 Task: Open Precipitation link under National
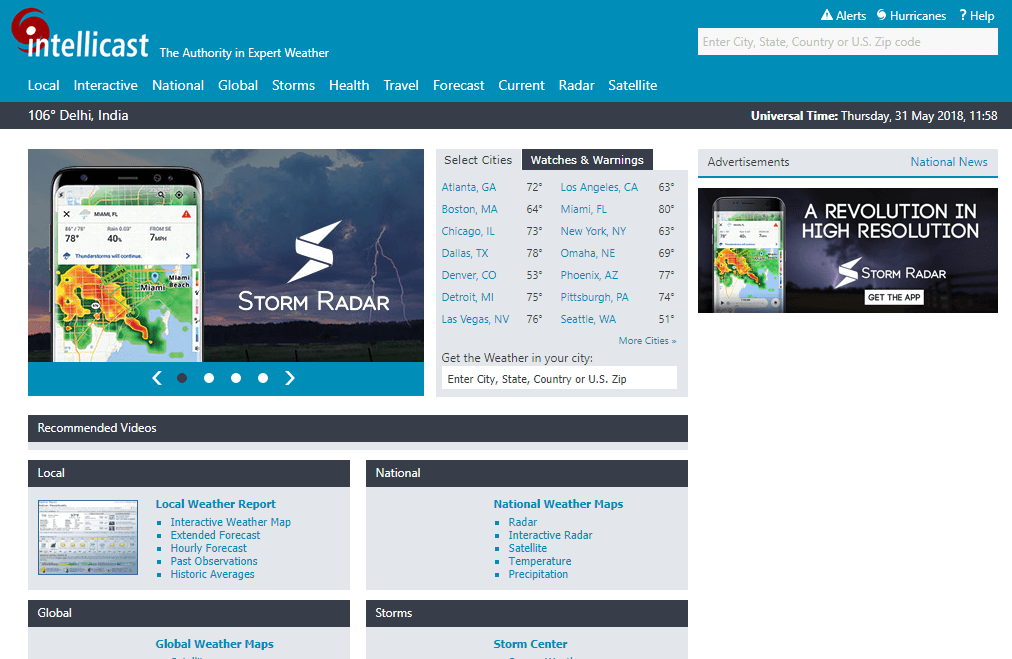click(x=538, y=574)
